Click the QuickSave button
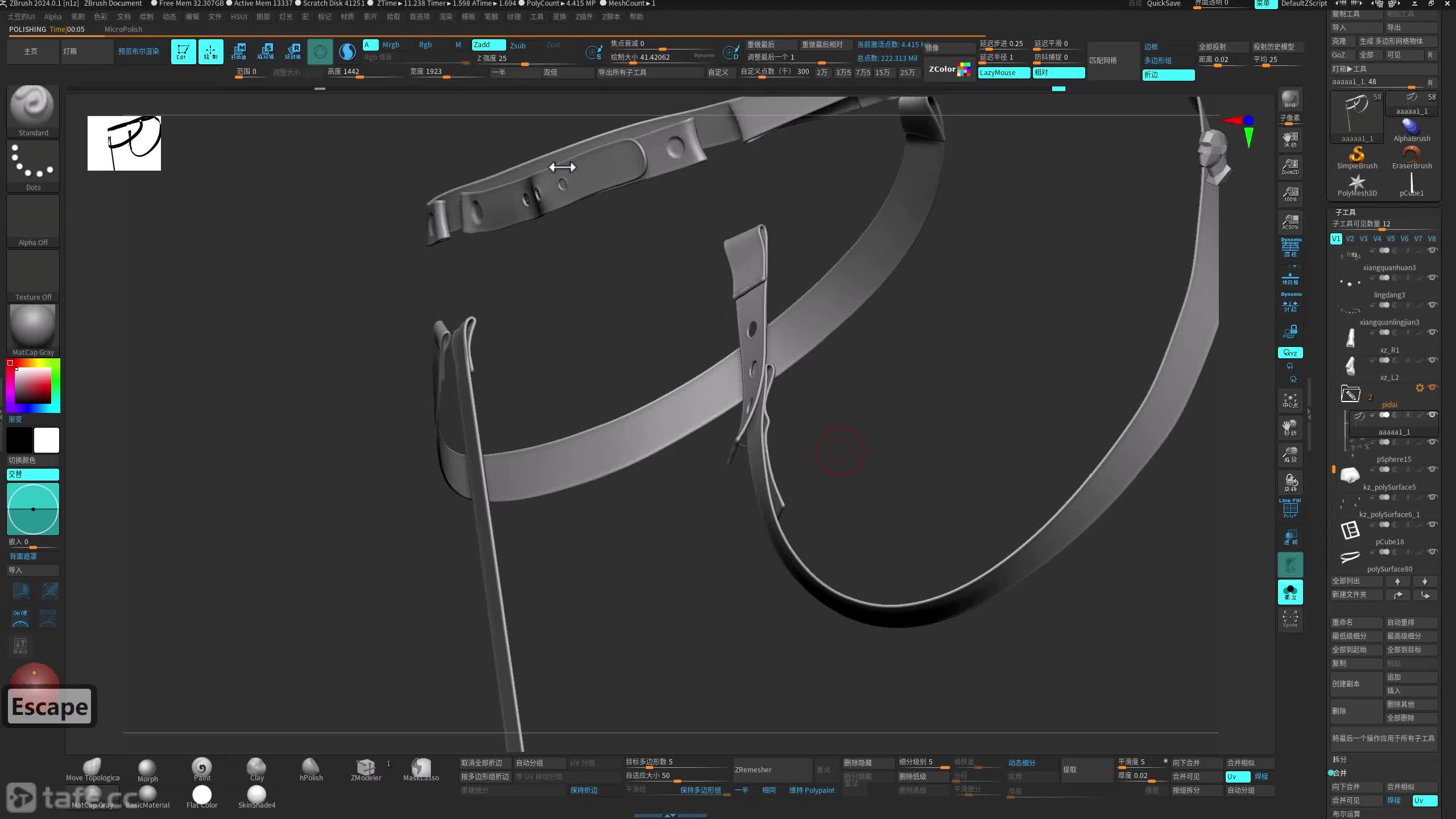The width and height of the screenshot is (1456, 819). click(x=1164, y=3)
